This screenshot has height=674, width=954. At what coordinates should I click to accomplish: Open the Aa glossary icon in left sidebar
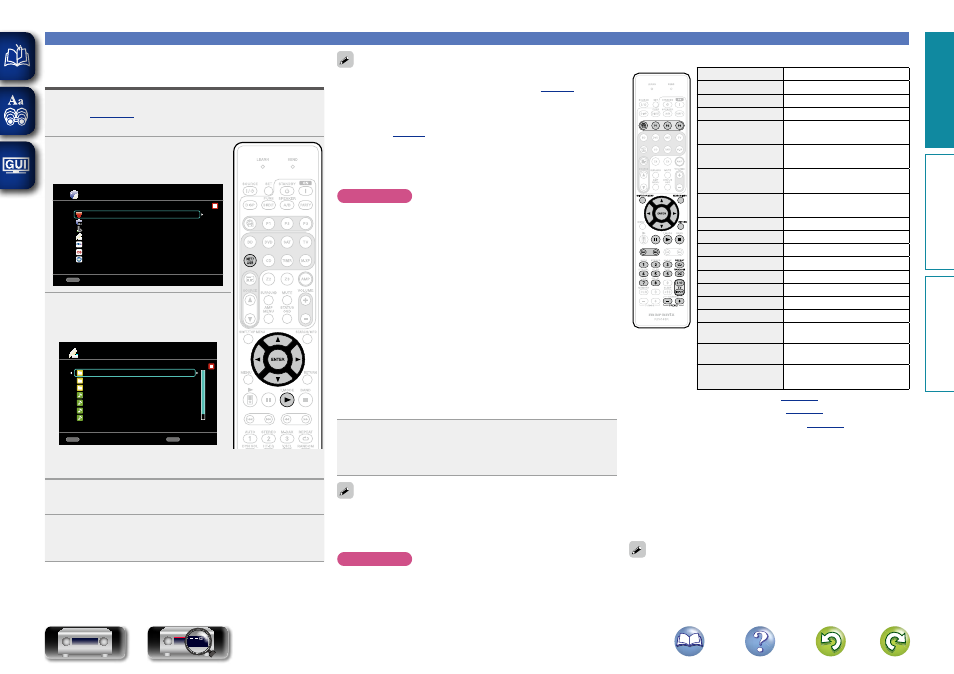tap(16, 110)
